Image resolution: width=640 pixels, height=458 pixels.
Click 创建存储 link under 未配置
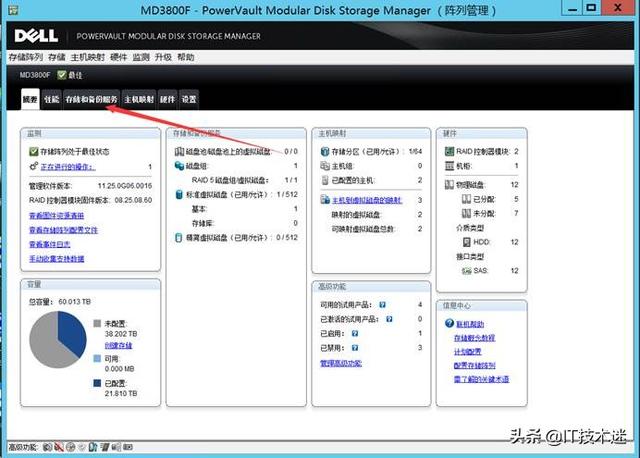118,345
